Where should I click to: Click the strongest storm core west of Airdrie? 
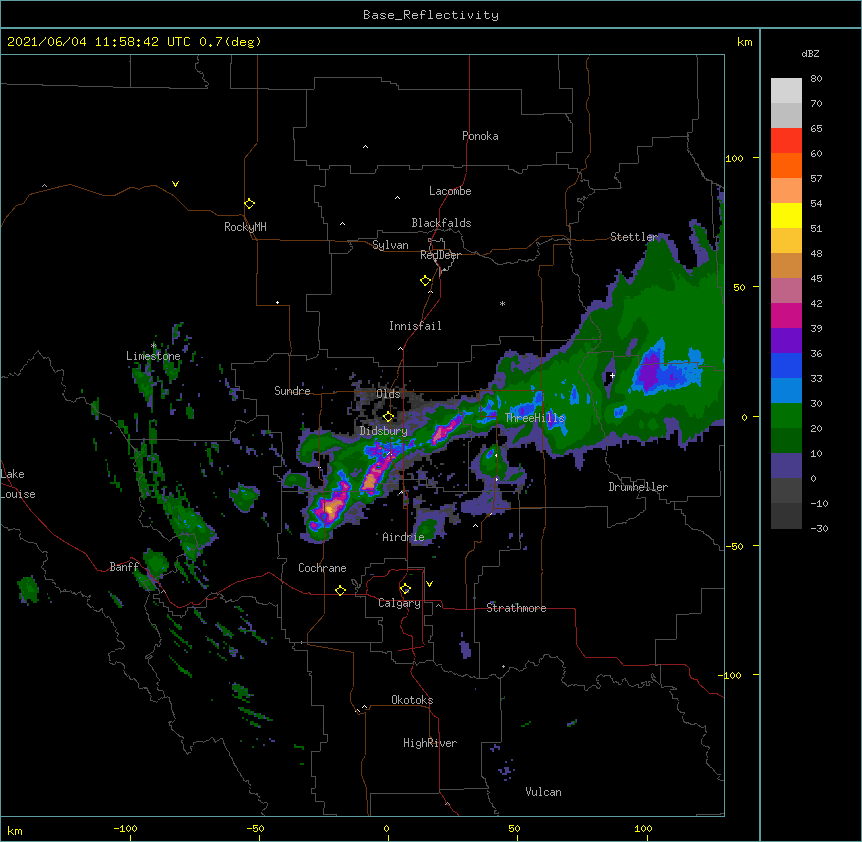coord(330,510)
